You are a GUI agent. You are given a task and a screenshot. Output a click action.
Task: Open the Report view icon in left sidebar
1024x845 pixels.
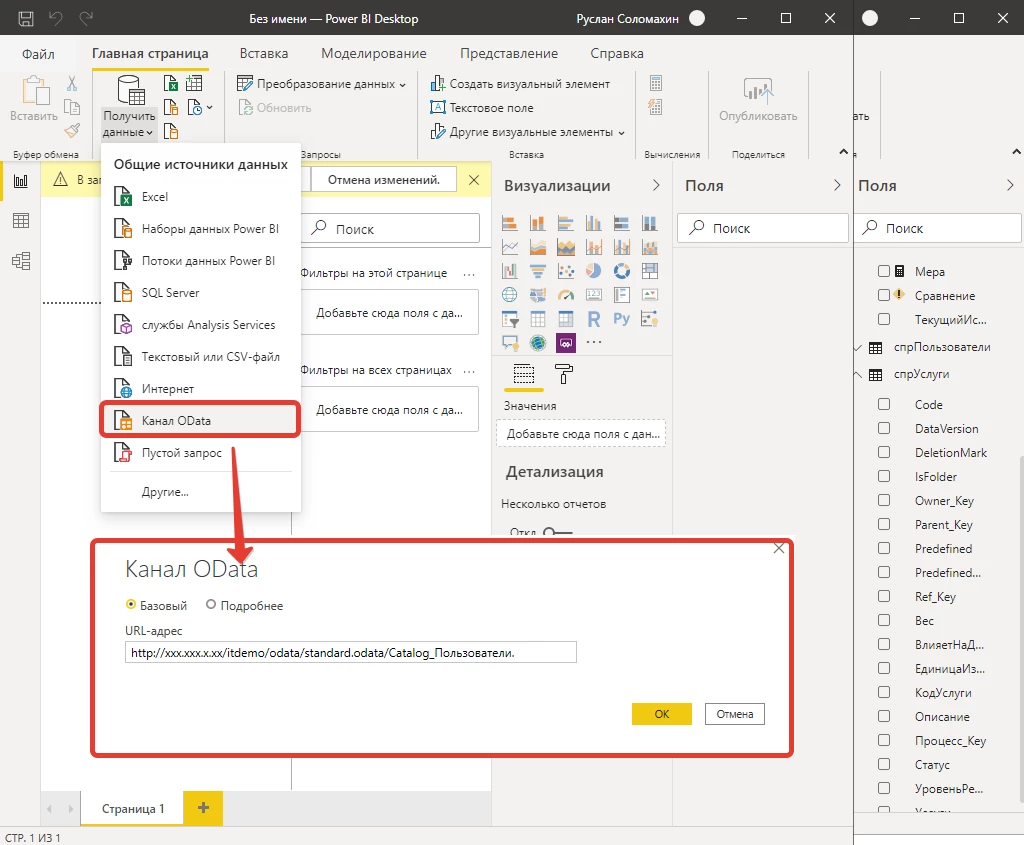pos(20,182)
